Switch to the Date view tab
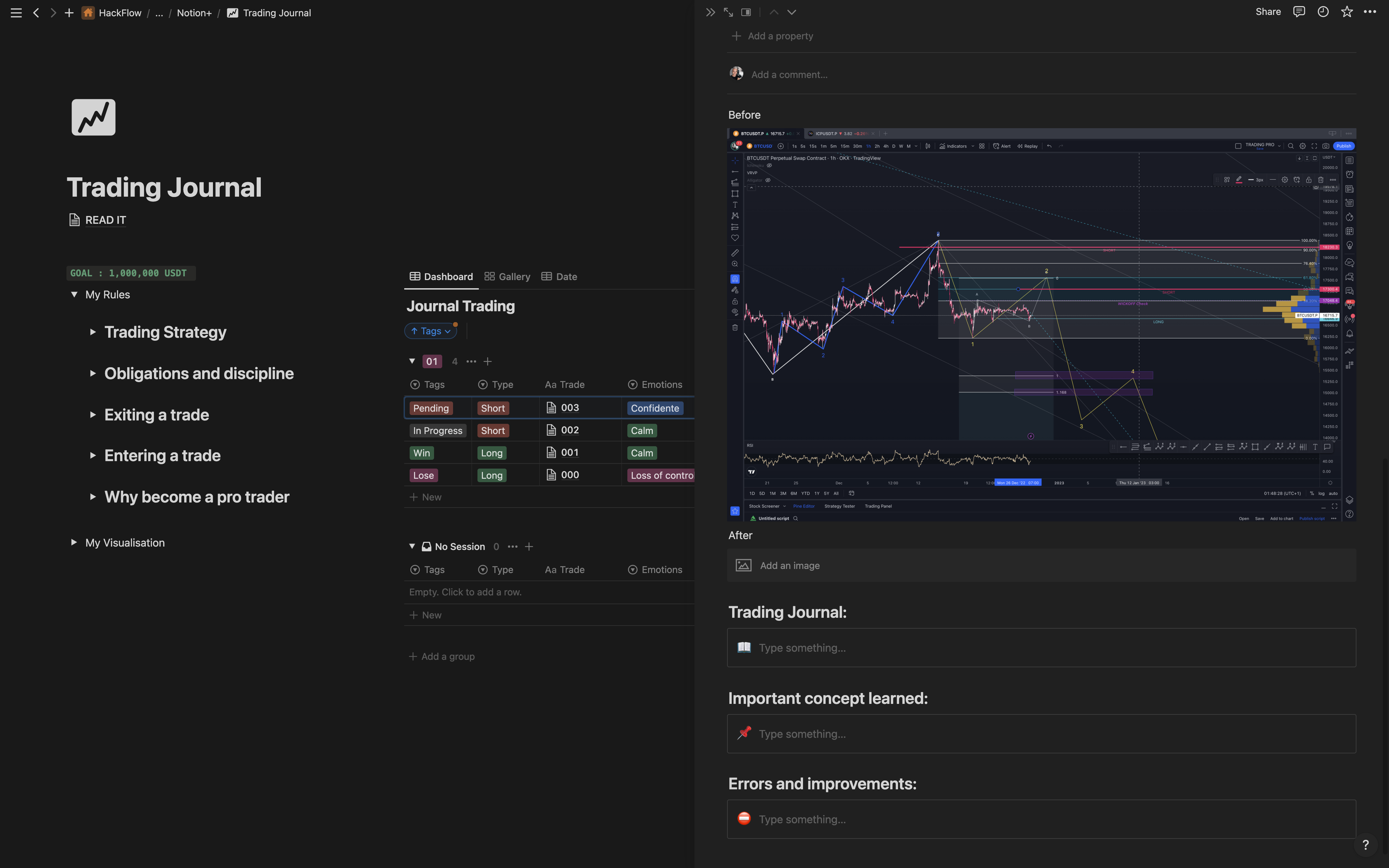Image resolution: width=1389 pixels, height=868 pixels. (560, 277)
